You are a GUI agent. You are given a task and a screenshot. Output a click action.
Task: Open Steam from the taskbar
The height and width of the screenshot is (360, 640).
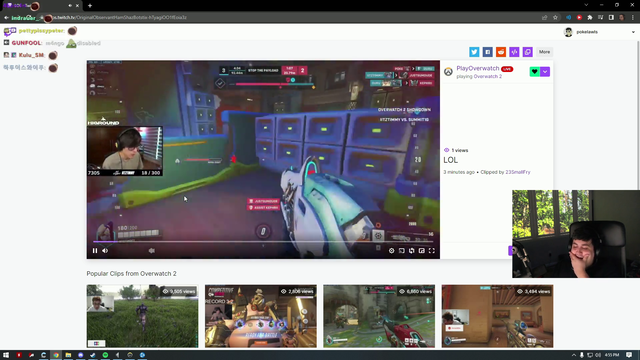[x=93, y=355]
